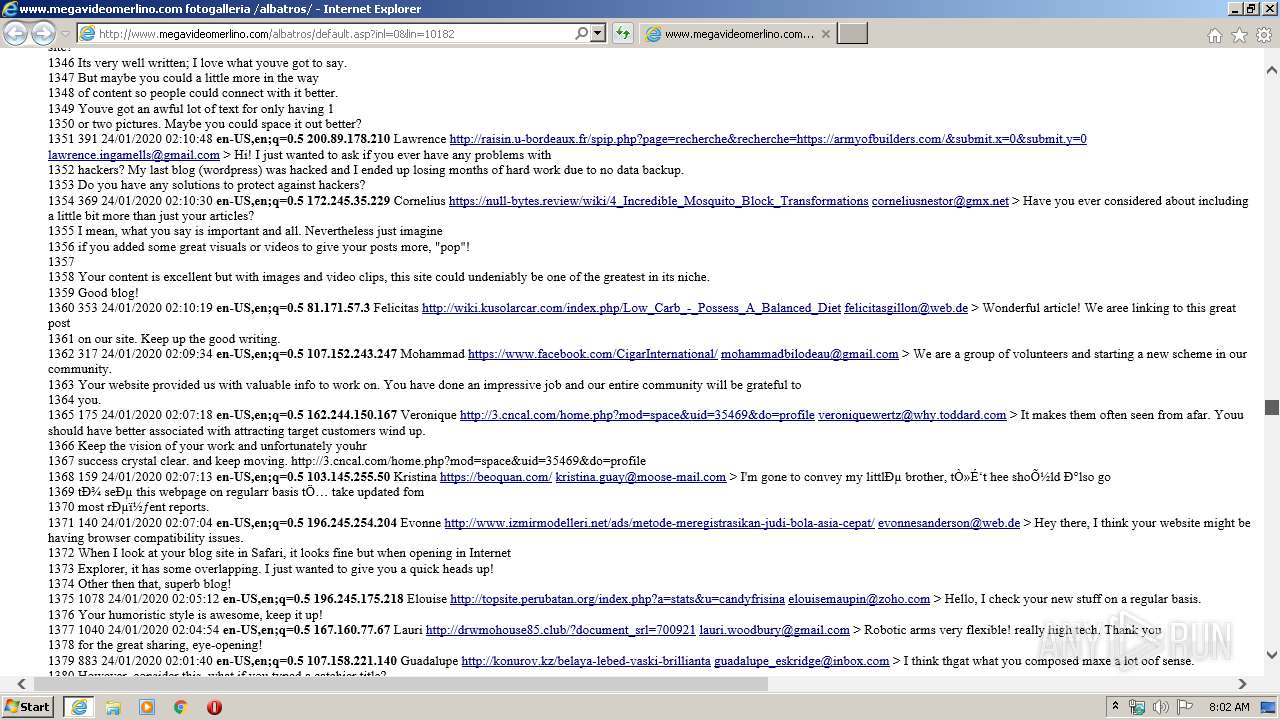This screenshot has height=720, width=1280.
Task: Go back with the browser Back arrow
Action: [x=16, y=33]
